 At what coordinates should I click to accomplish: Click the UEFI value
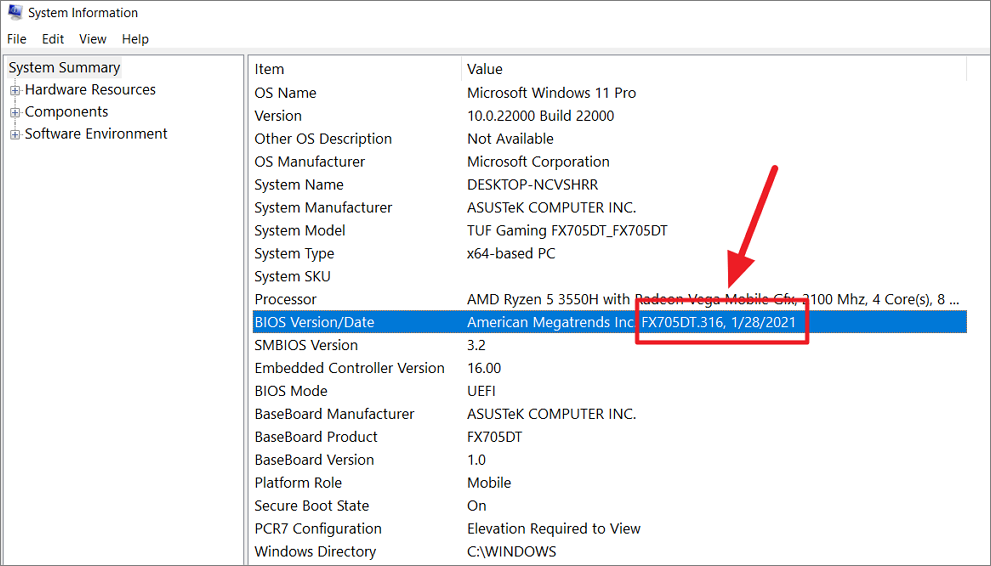point(482,391)
